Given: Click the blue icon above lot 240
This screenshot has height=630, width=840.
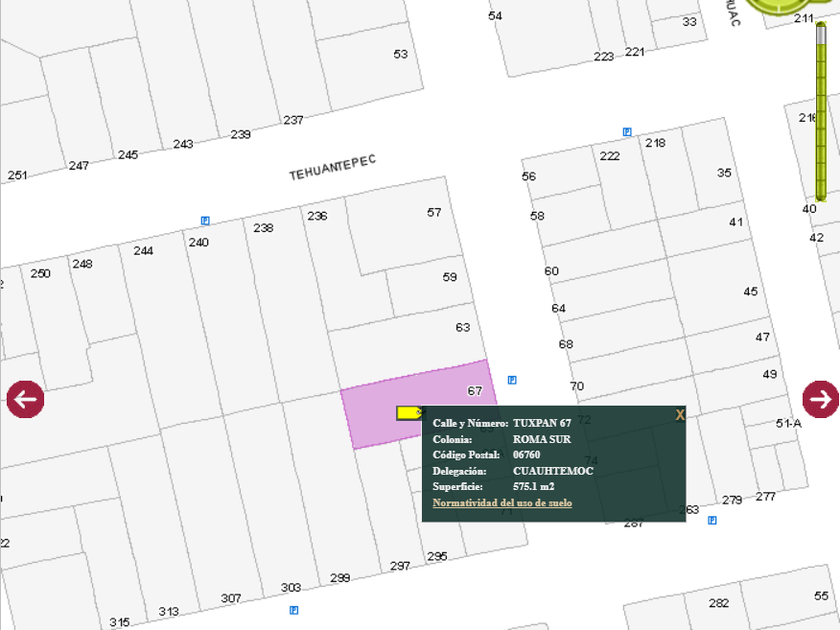Looking at the screenshot, I should [205, 221].
